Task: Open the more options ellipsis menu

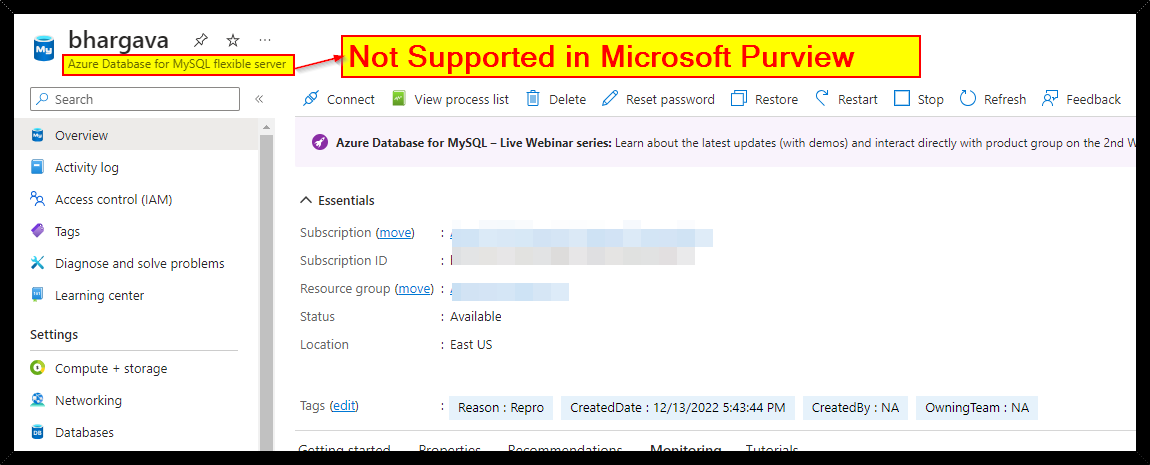Action: [265, 40]
